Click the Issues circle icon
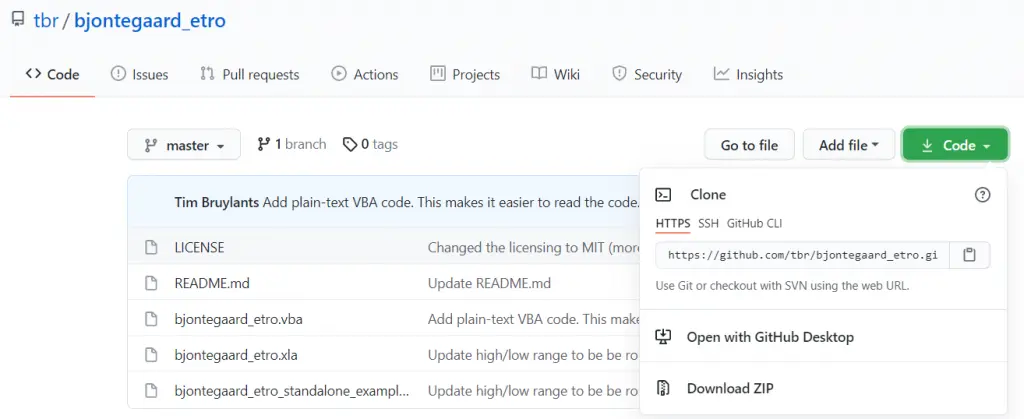The image size is (1024, 419). click(118, 74)
